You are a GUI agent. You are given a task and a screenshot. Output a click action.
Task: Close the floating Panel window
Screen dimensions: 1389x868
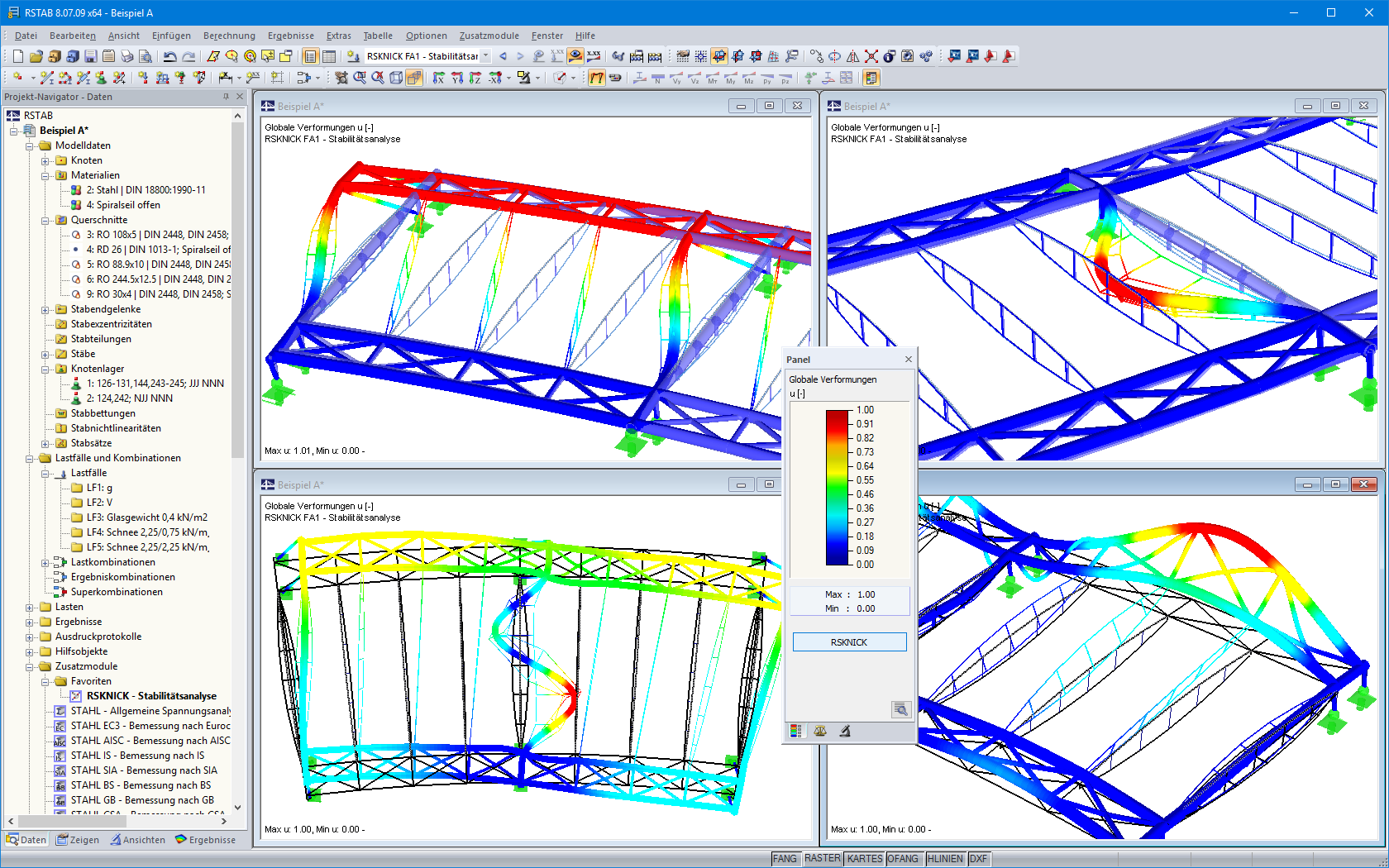pos(908,359)
